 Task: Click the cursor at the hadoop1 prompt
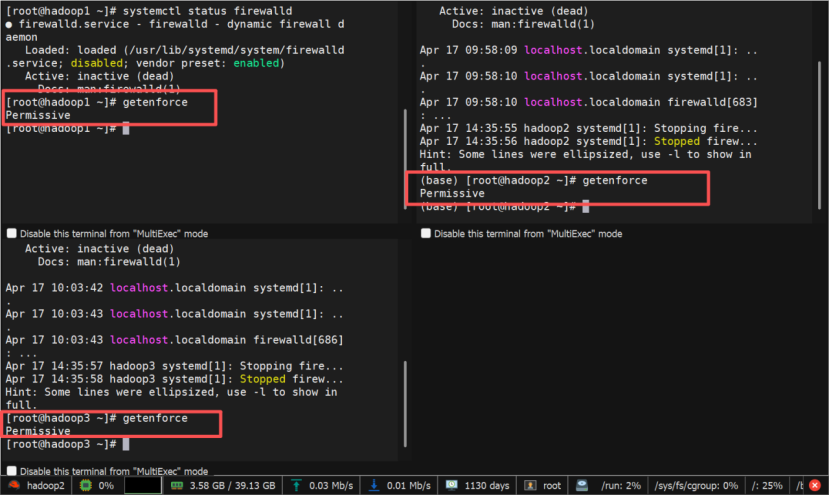click(126, 128)
